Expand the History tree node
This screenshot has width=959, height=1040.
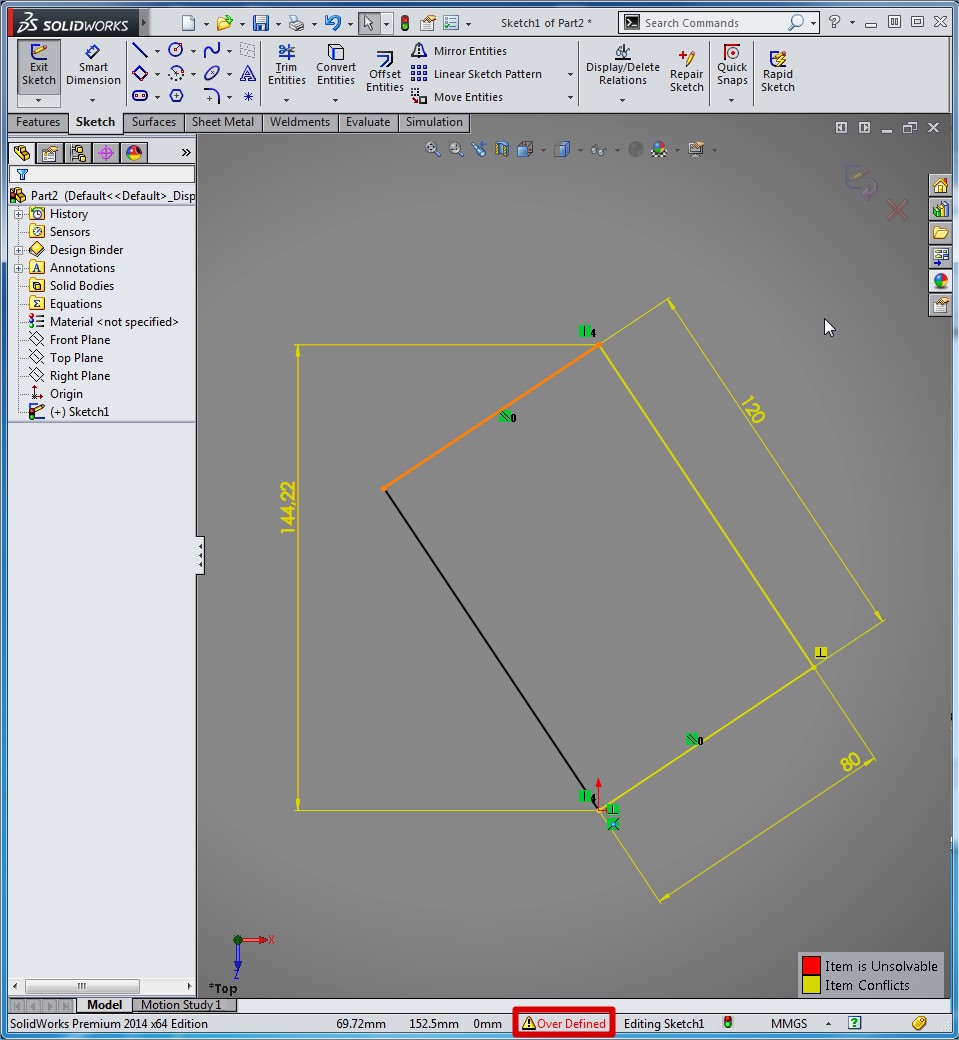18,214
